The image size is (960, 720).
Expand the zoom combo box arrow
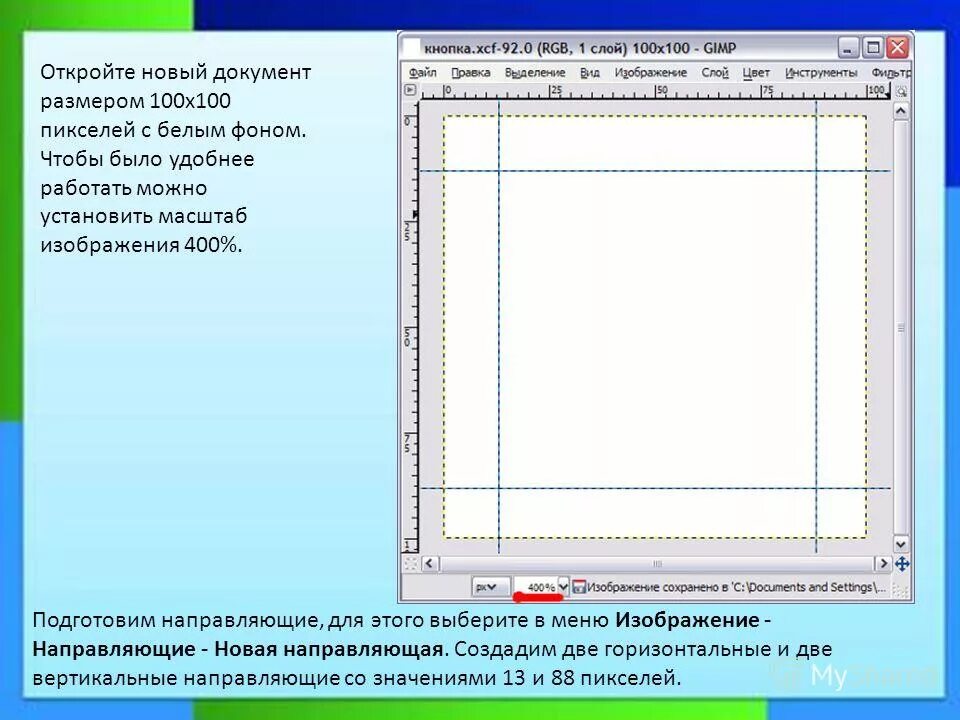coord(563,585)
